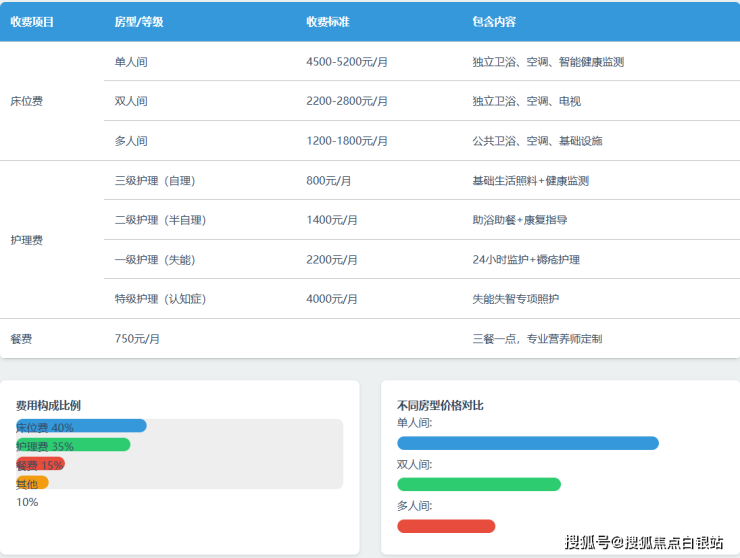Image resolution: width=740 pixels, height=558 pixels.
Task: Click the 收费标准 column header
Action: click(x=331, y=21)
